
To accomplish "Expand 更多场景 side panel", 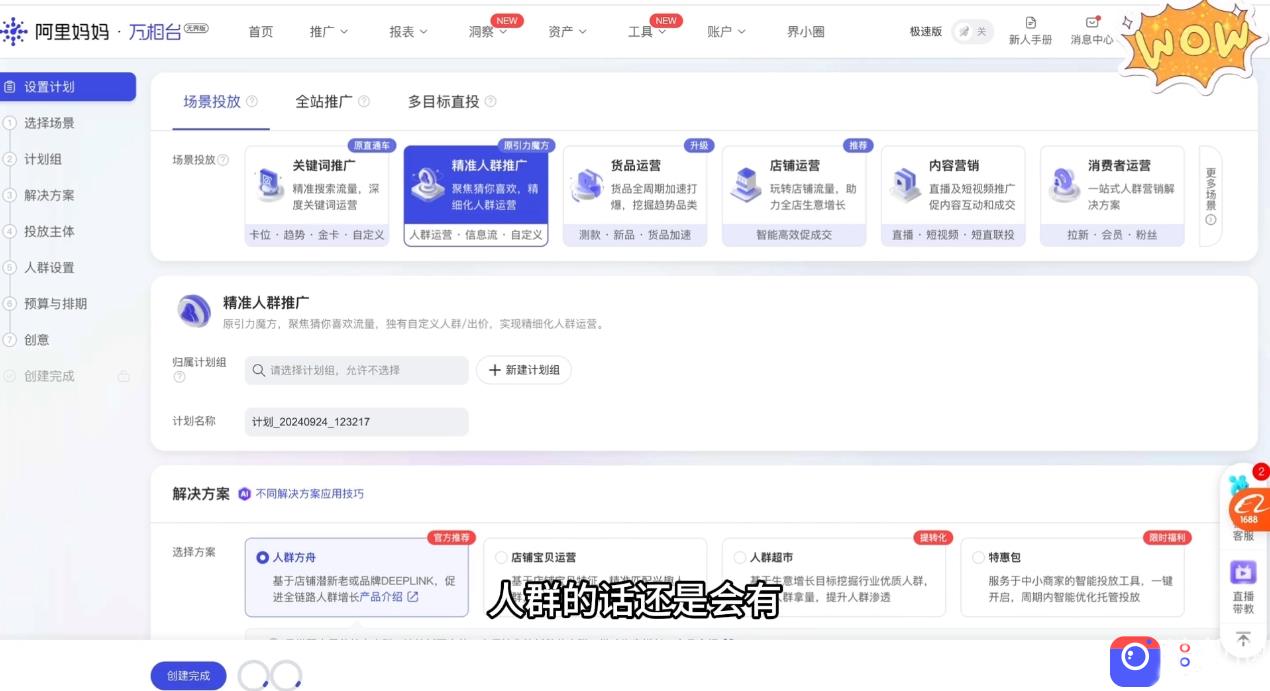I will coord(1211,196).
